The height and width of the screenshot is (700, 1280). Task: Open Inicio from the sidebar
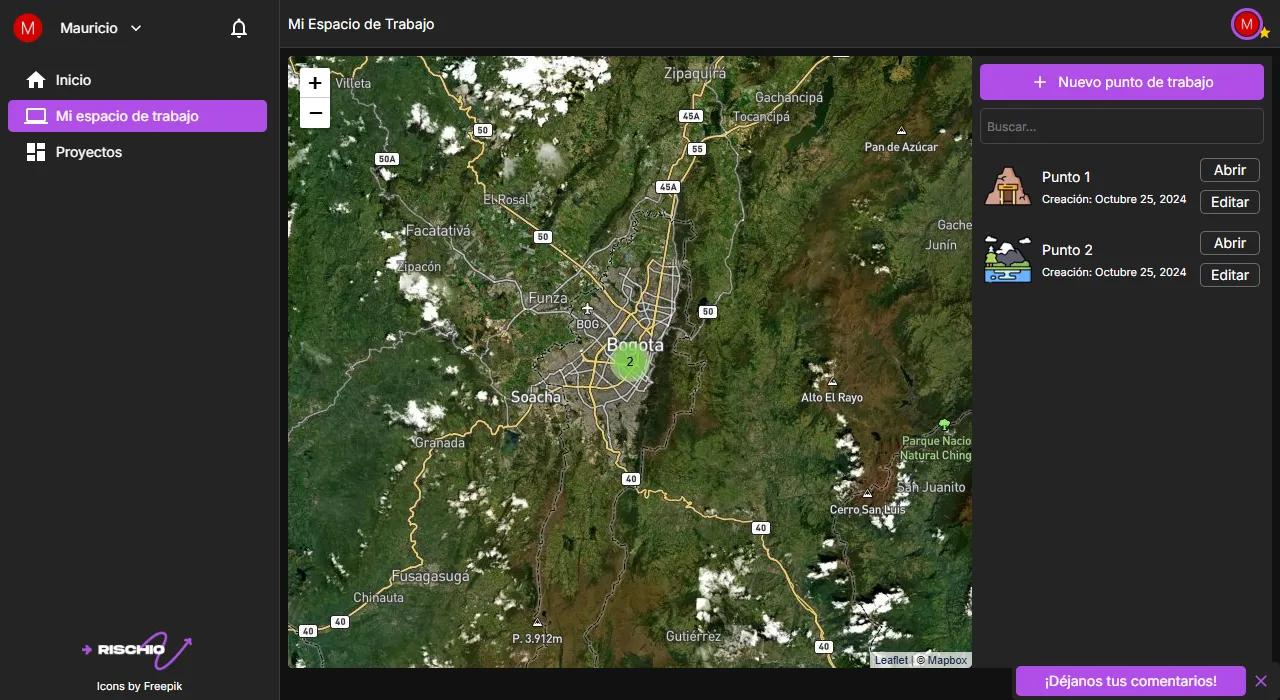tap(73, 80)
